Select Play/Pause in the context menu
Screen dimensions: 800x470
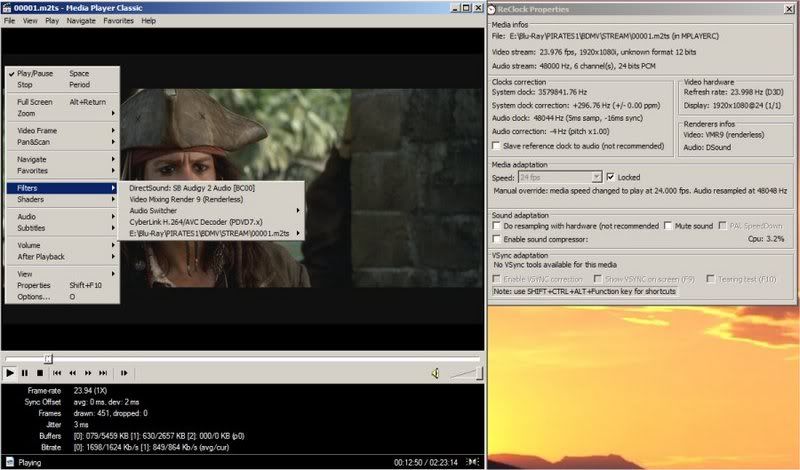point(63,73)
